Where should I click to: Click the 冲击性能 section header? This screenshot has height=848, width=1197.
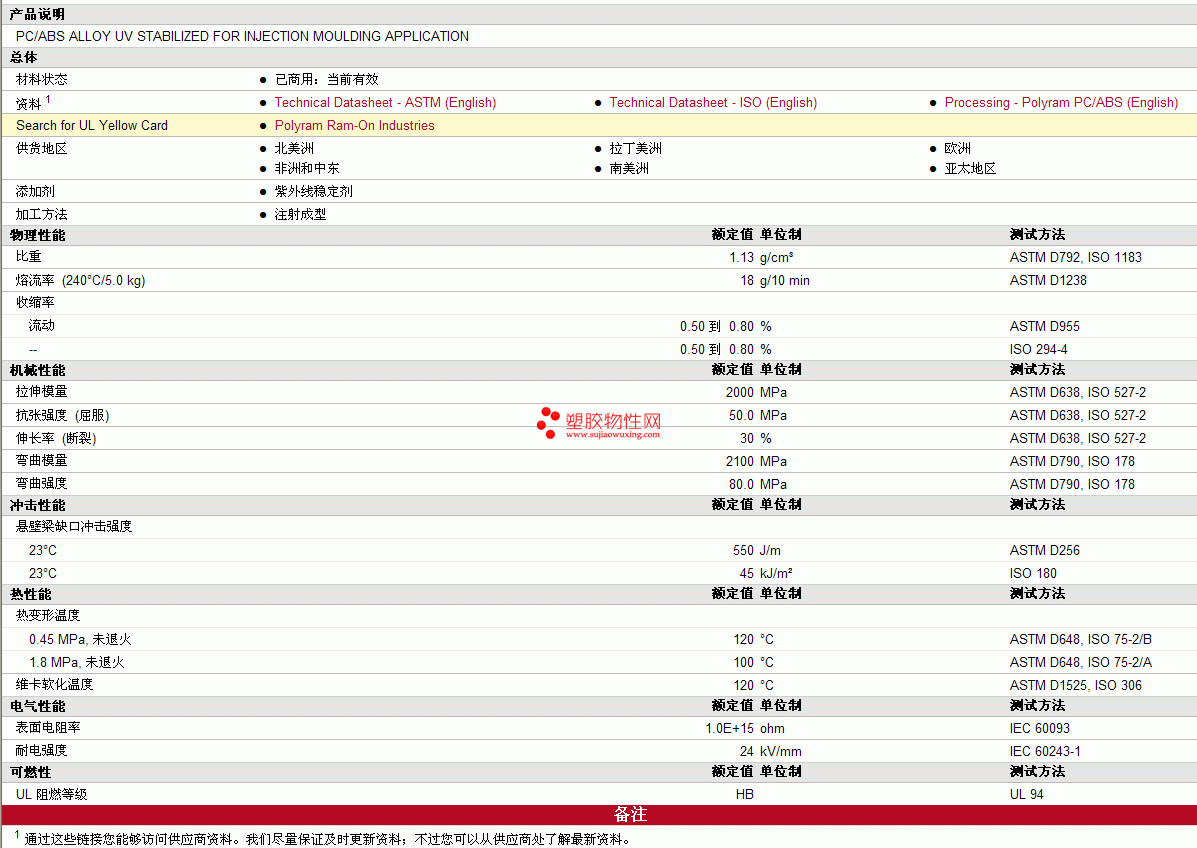coord(37,505)
